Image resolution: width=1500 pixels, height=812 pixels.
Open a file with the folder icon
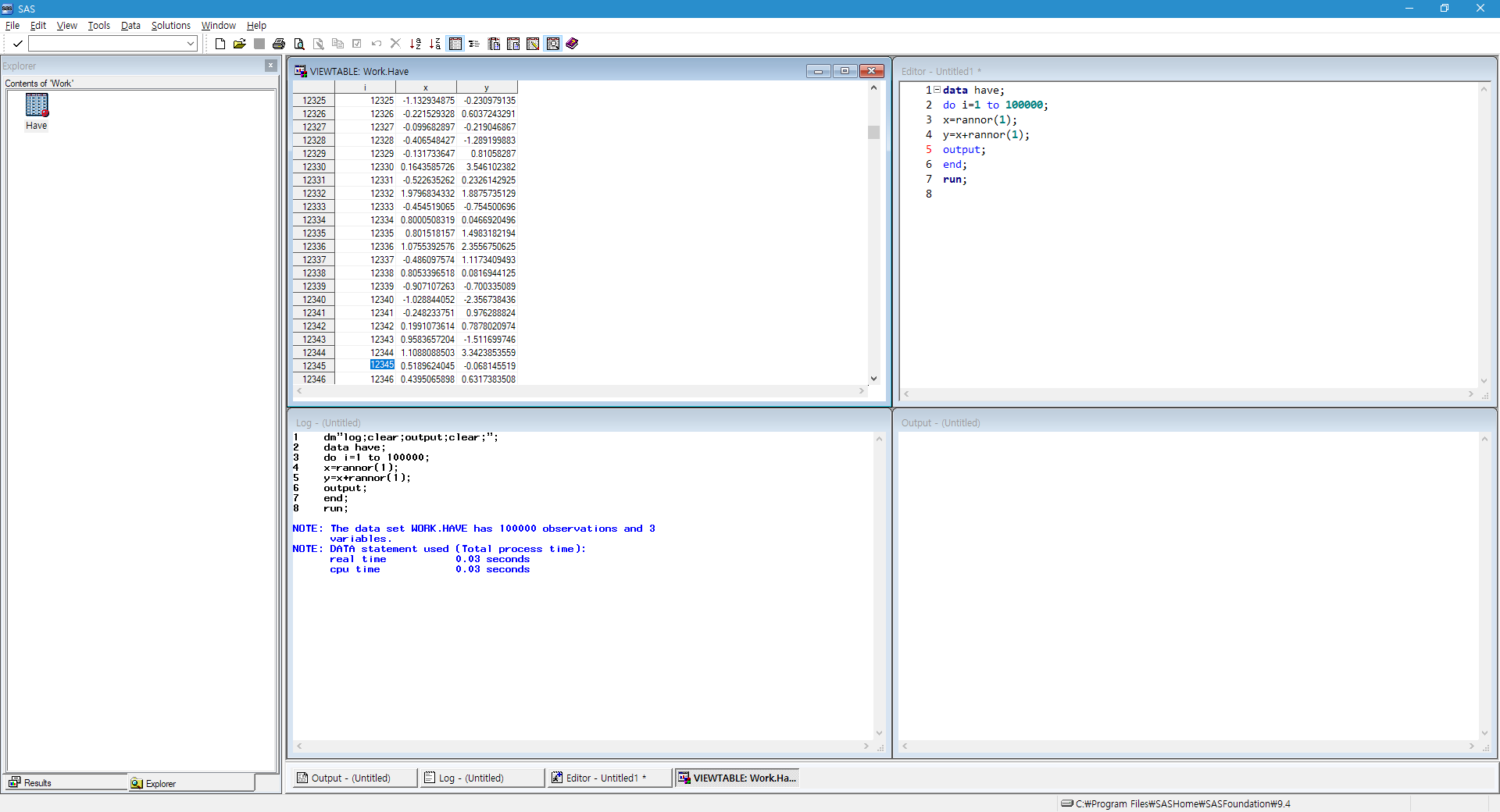click(240, 44)
